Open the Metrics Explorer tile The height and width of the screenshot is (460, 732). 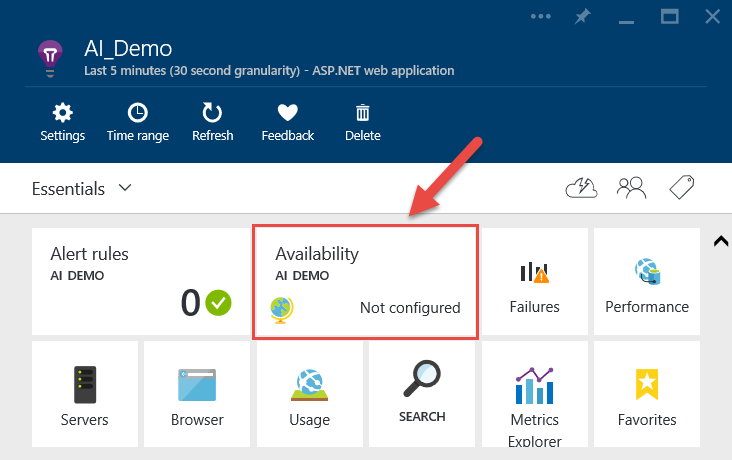point(535,394)
